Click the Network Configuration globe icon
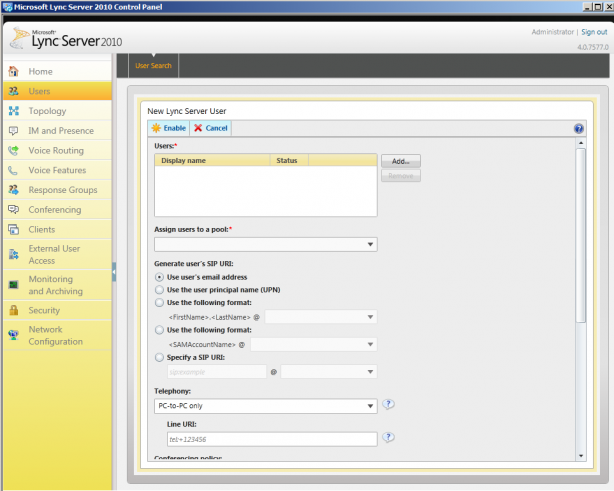Screen dimensions: 614x491 click(14, 335)
